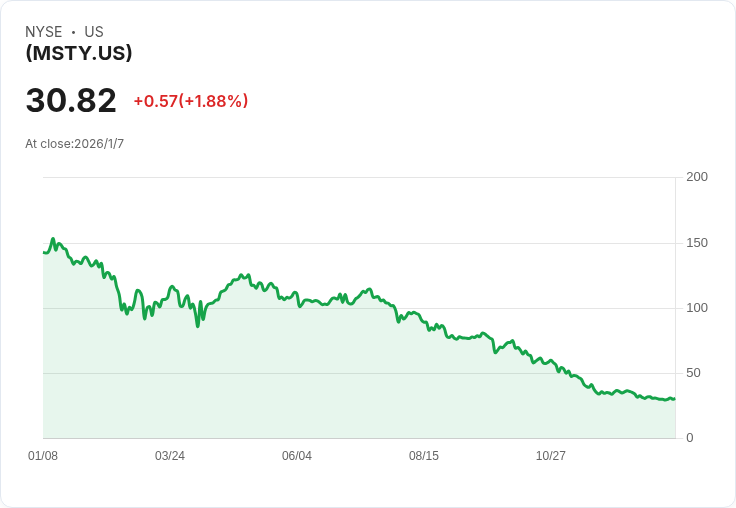Click the chart line's highest peak
Image resolution: width=736 pixels, height=508 pixels.
coord(53,239)
